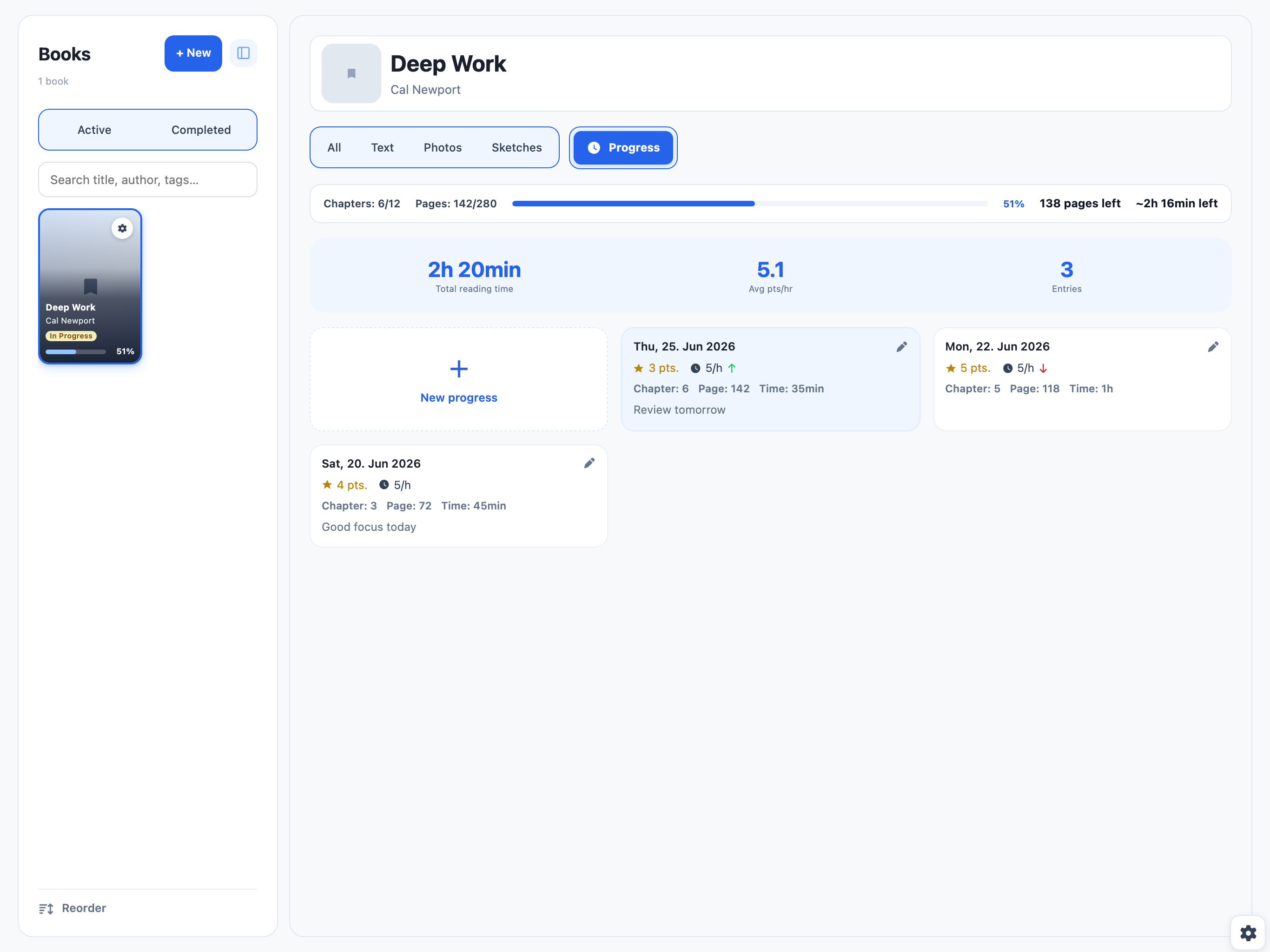1270x952 pixels.
Task: Click the 'Review tomorrow' note
Action: point(680,410)
